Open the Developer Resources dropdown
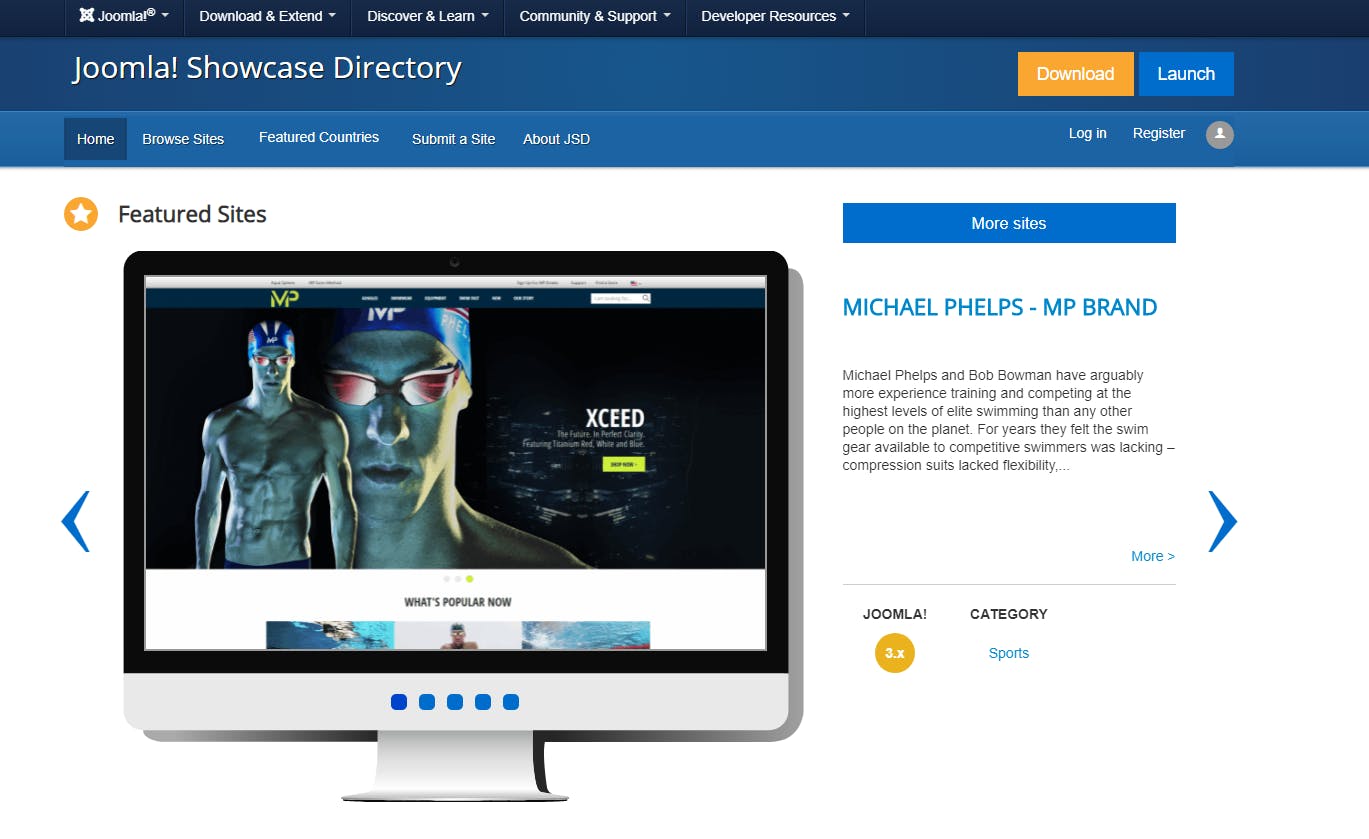1369x839 pixels. pyautogui.click(x=775, y=16)
